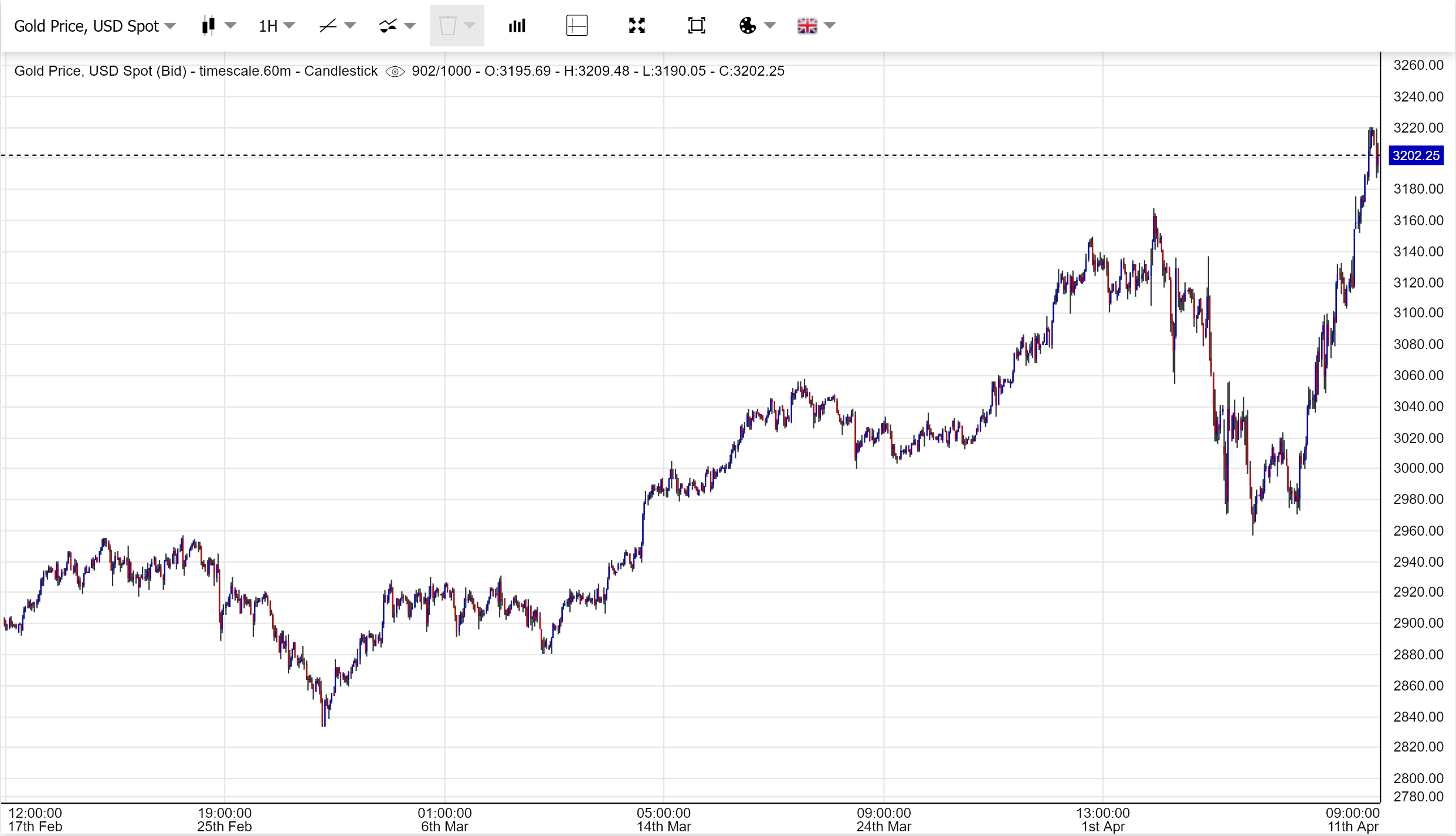The width and height of the screenshot is (1456, 836).
Task: Click the 3202.25 current price label
Action: tap(1416, 156)
